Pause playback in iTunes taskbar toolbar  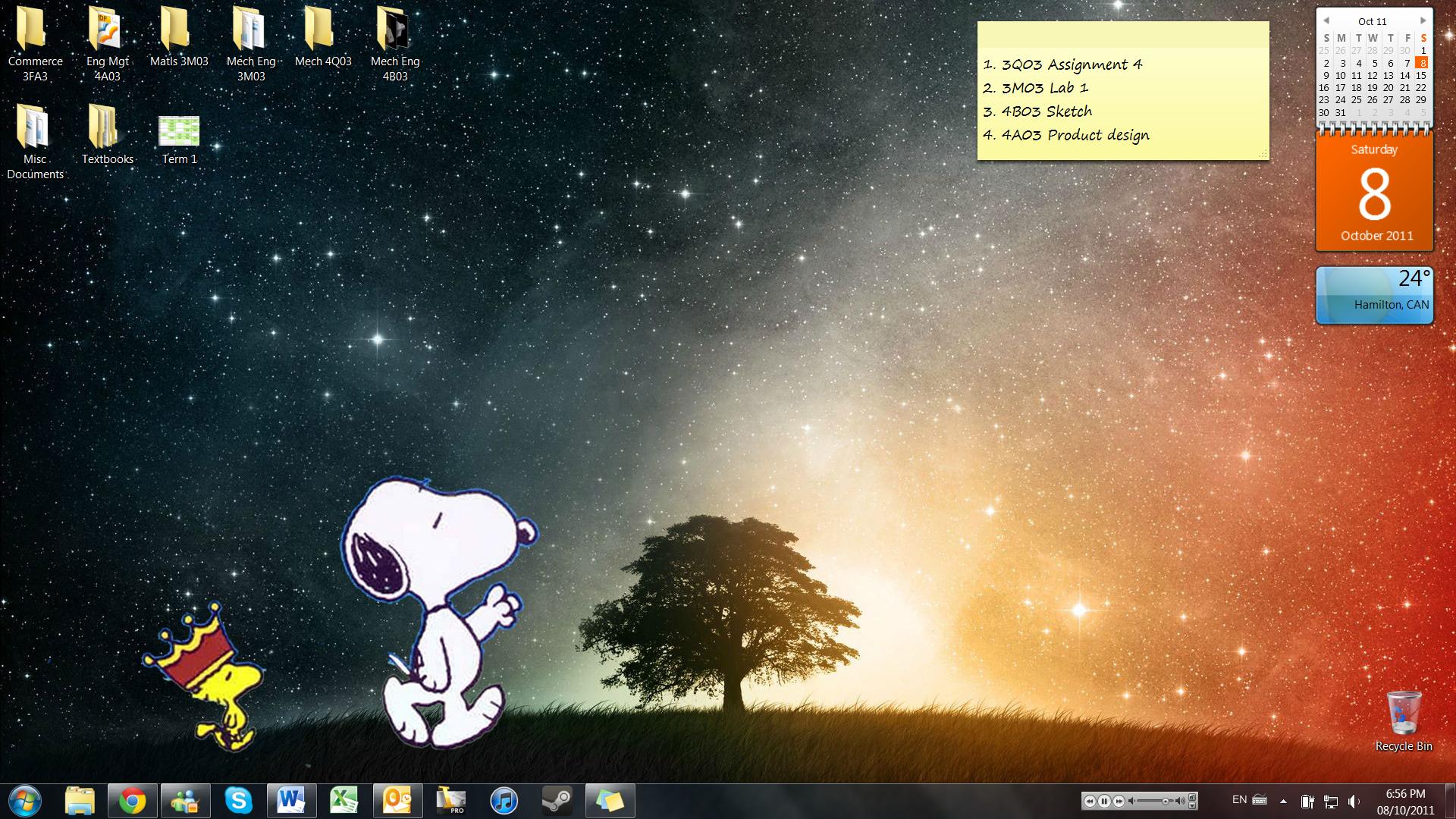[1104, 801]
